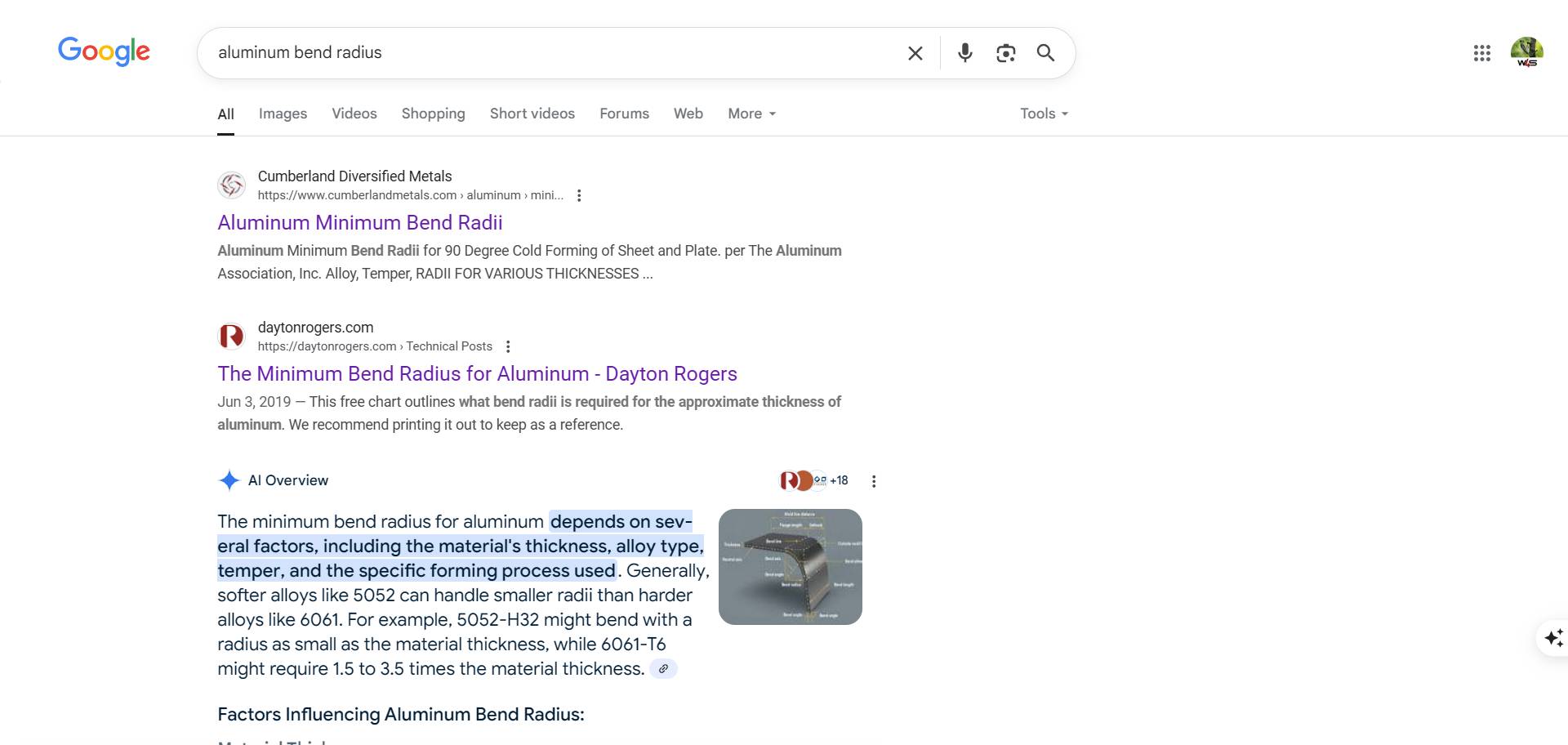Open the bend diagram thumbnail image
This screenshot has height=745, width=1568.
click(x=791, y=567)
